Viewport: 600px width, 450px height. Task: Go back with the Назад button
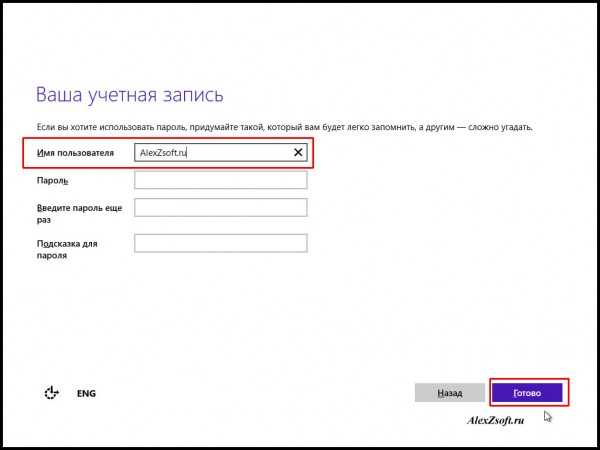point(449,393)
